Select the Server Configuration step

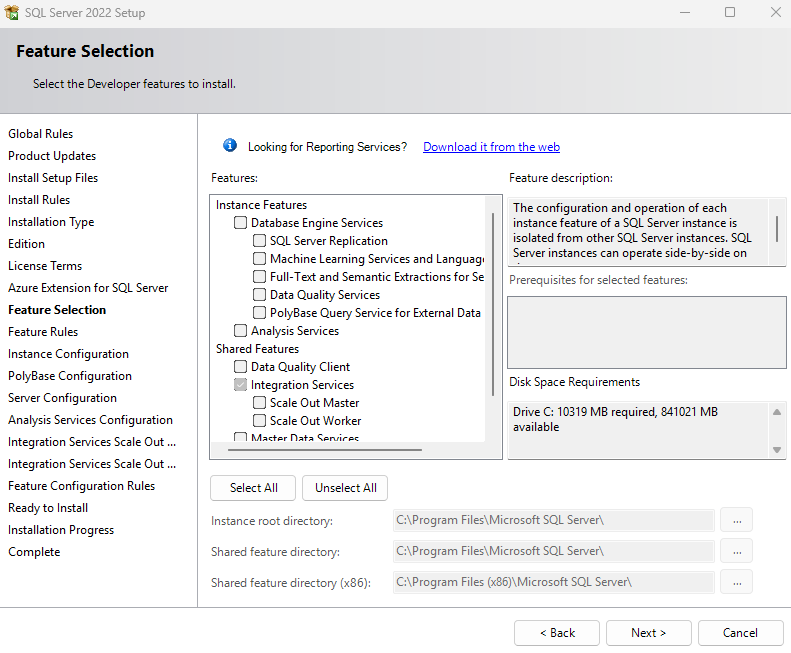62,398
